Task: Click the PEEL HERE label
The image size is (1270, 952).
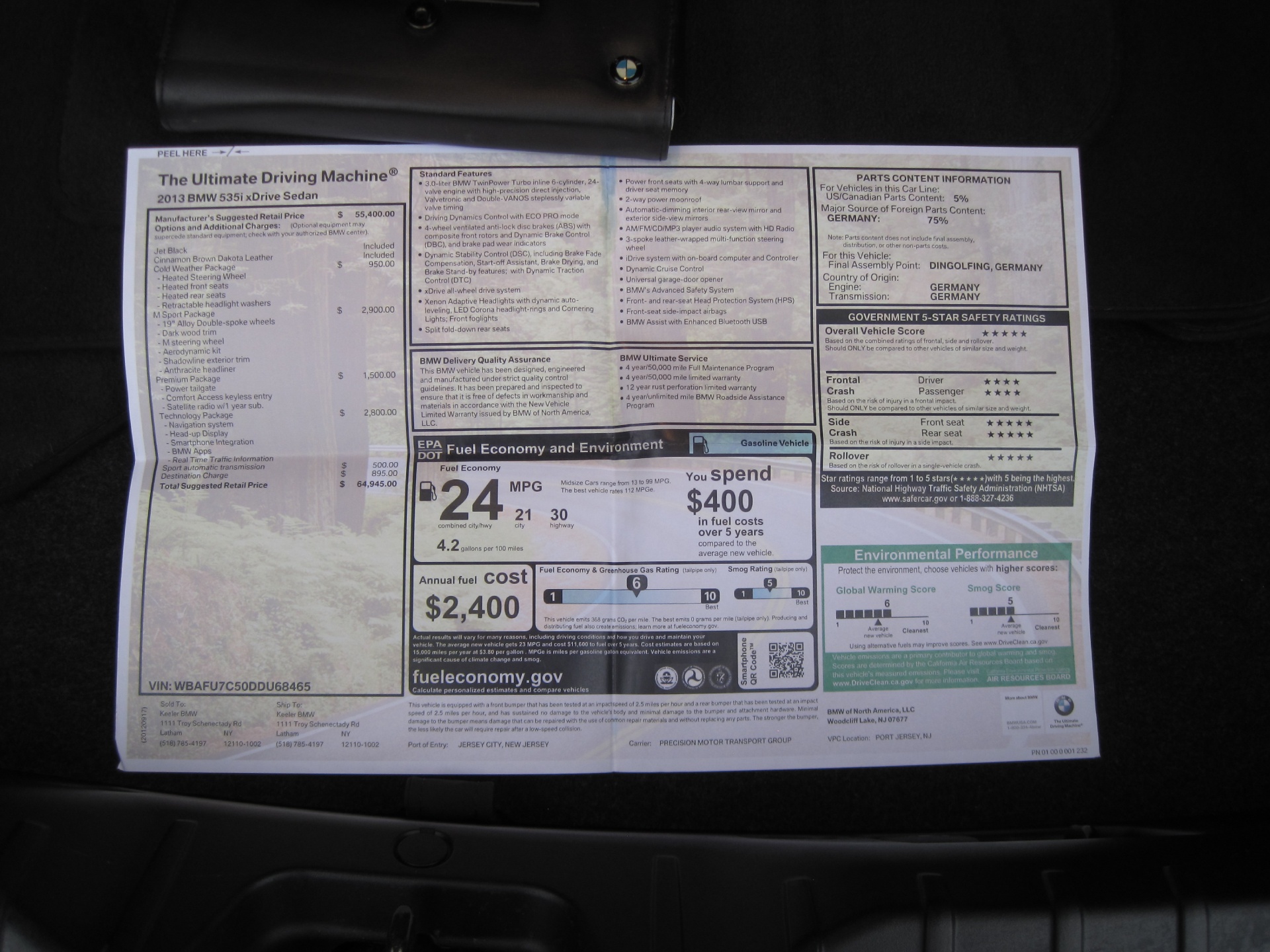Action: click(x=182, y=153)
